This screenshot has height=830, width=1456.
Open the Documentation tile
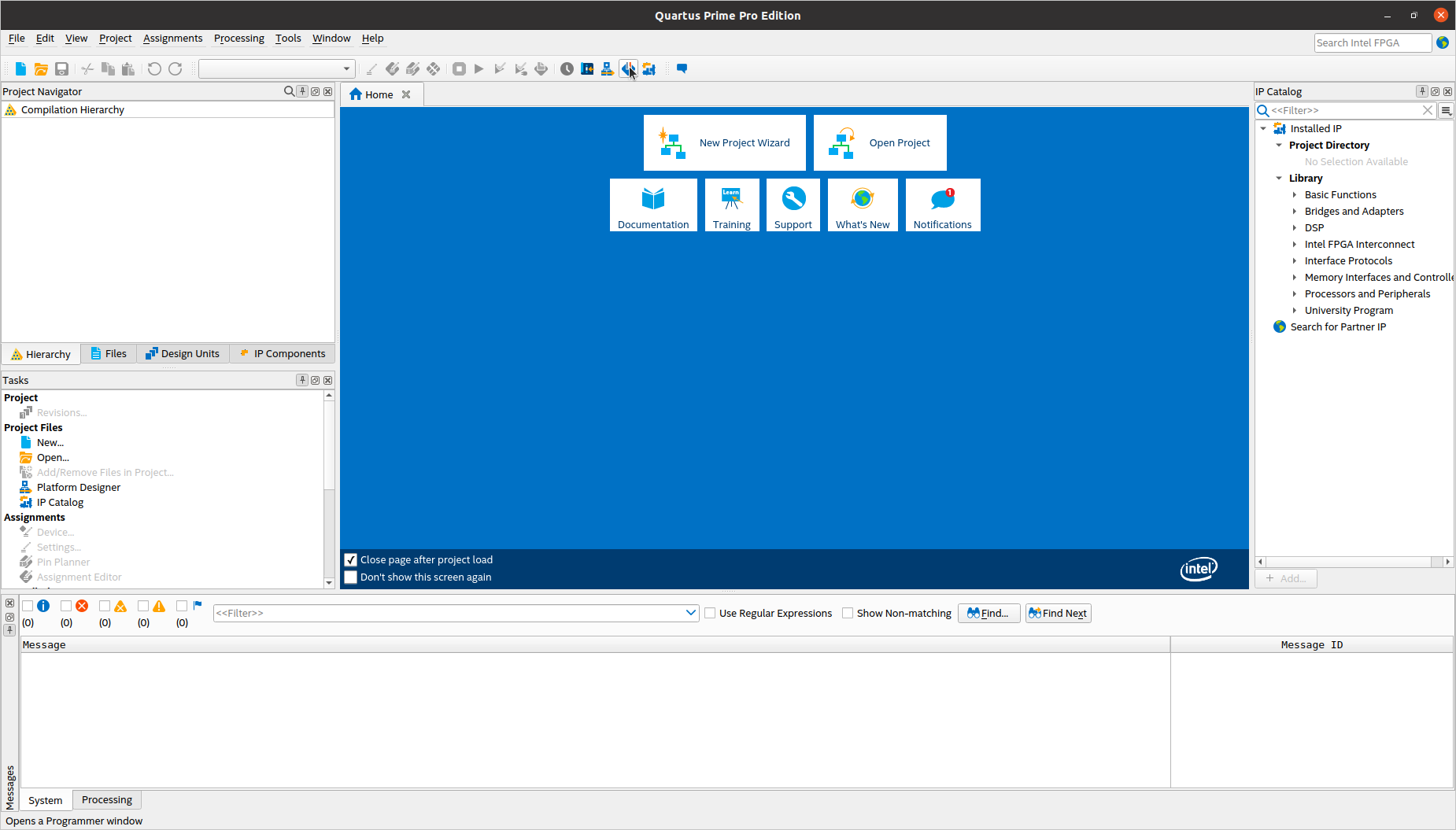pos(653,205)
